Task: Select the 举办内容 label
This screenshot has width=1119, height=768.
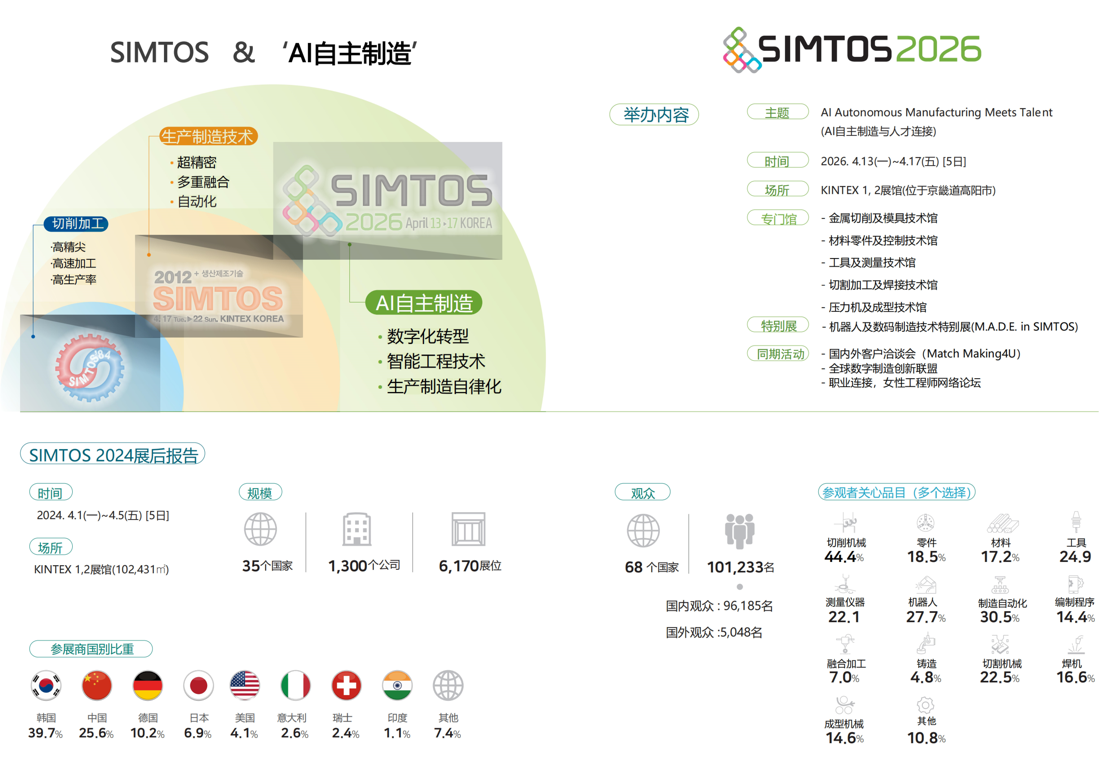Action: point(655,115)
